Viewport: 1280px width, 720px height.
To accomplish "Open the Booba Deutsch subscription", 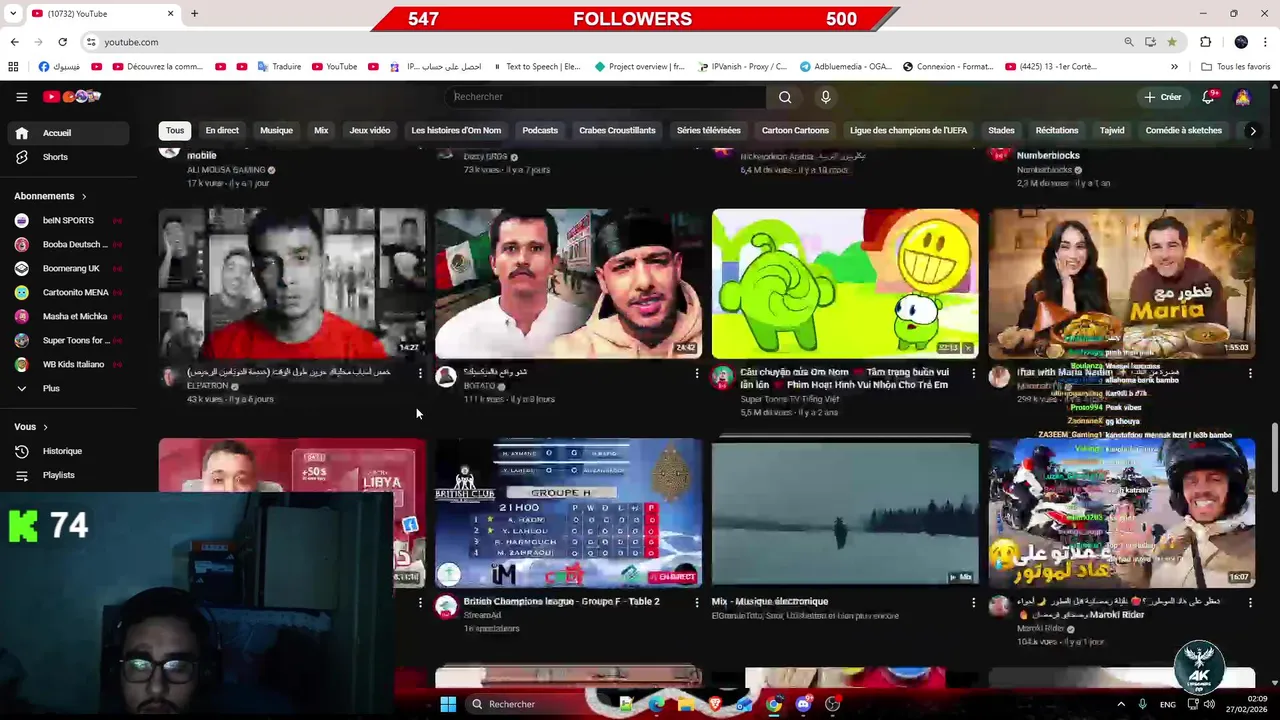I will pyautogui.click(x=68, y=244).
